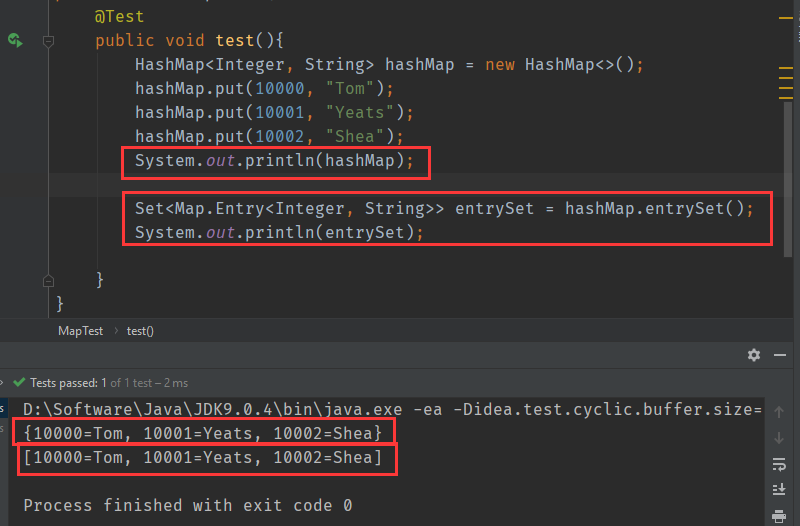The height and width of the screenshot is (526, 800).
Task: Click the "Shea" string literal
Action: click(355, 137)
